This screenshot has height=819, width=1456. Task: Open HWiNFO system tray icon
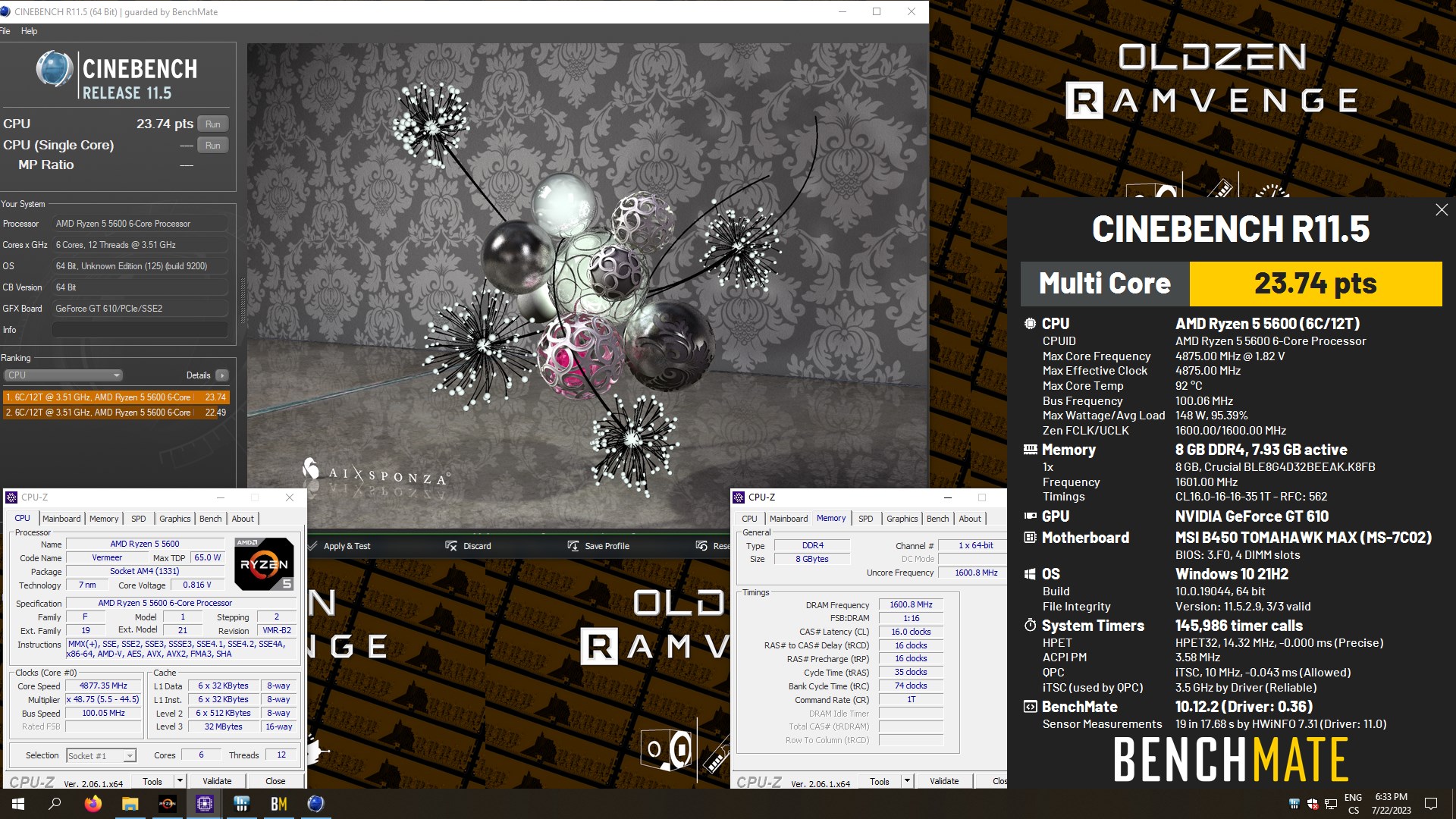1294,804
